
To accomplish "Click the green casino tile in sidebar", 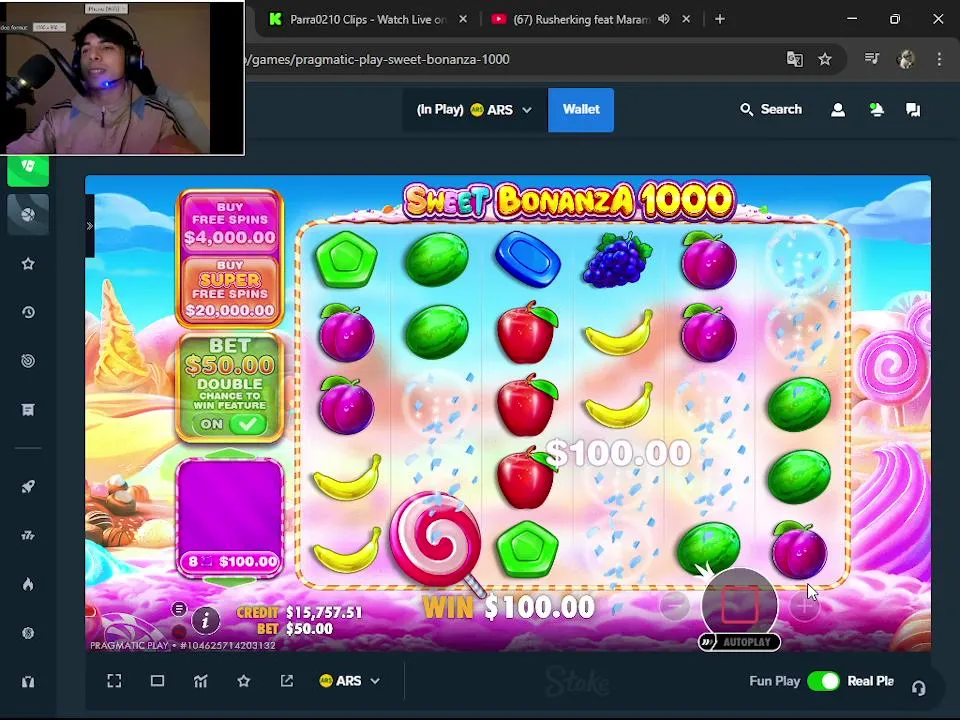I will (28, 170).
